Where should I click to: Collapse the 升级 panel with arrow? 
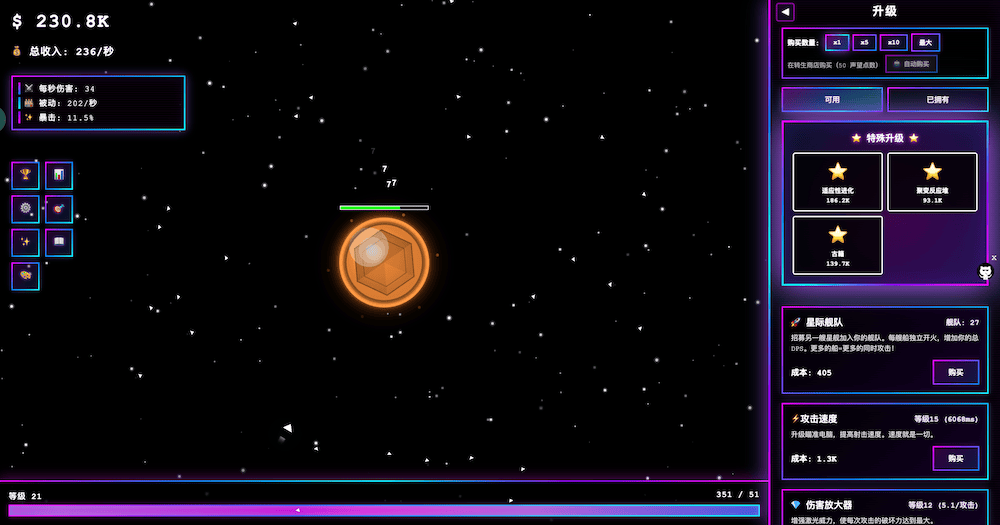785,12
